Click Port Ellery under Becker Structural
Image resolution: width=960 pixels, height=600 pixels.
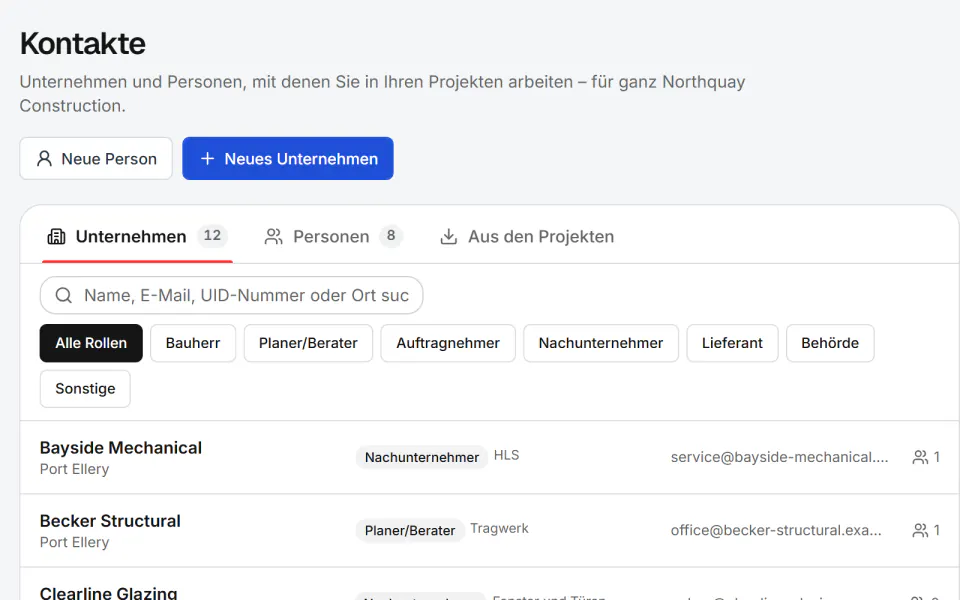75,542
